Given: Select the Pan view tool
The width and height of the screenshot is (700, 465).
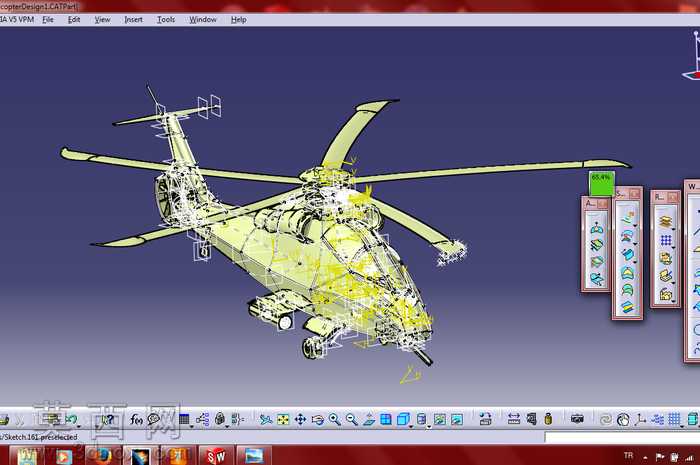Looking at the screenshot, I should pos(300,419).
